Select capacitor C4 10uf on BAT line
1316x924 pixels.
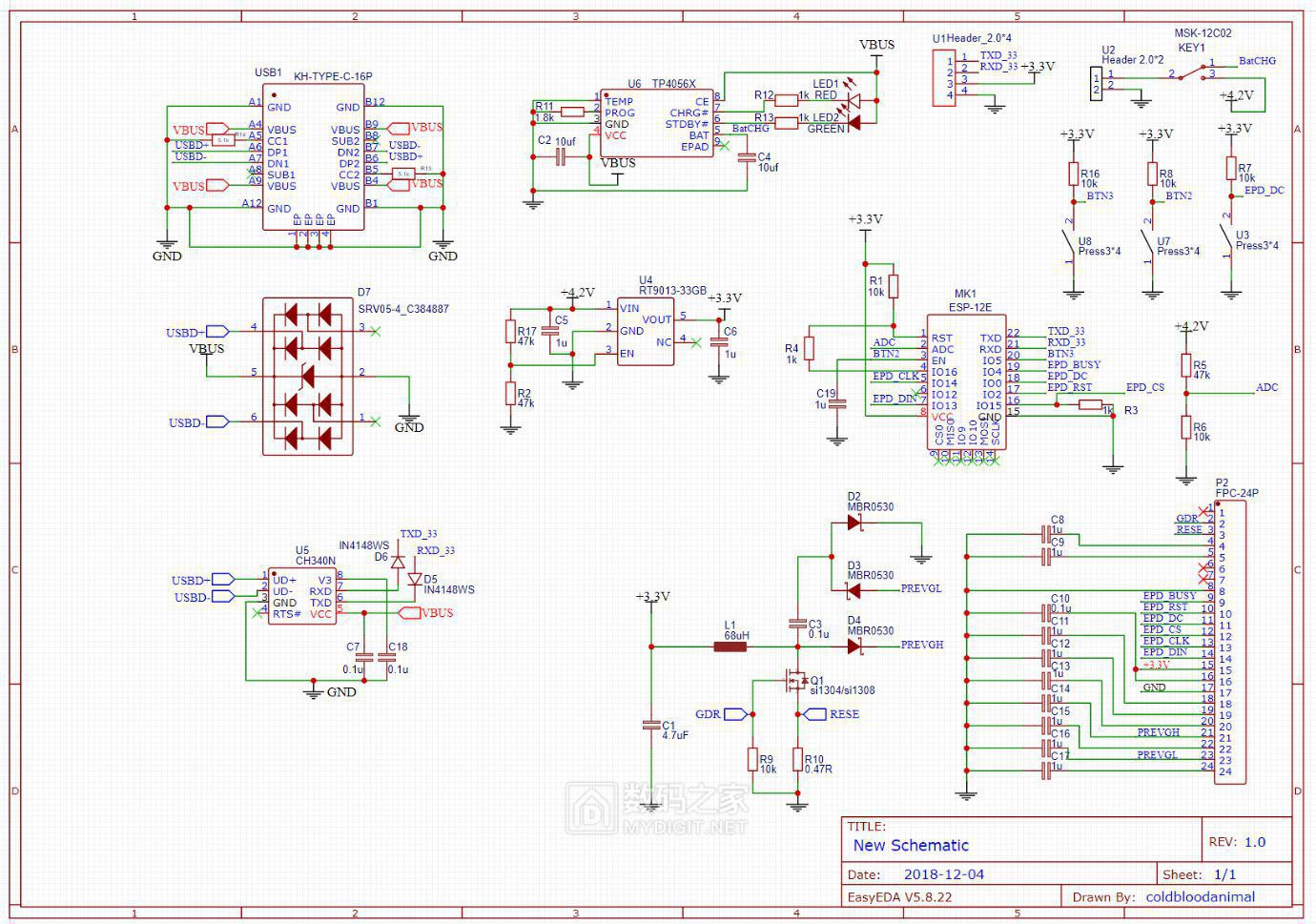(x=747, y=158)
